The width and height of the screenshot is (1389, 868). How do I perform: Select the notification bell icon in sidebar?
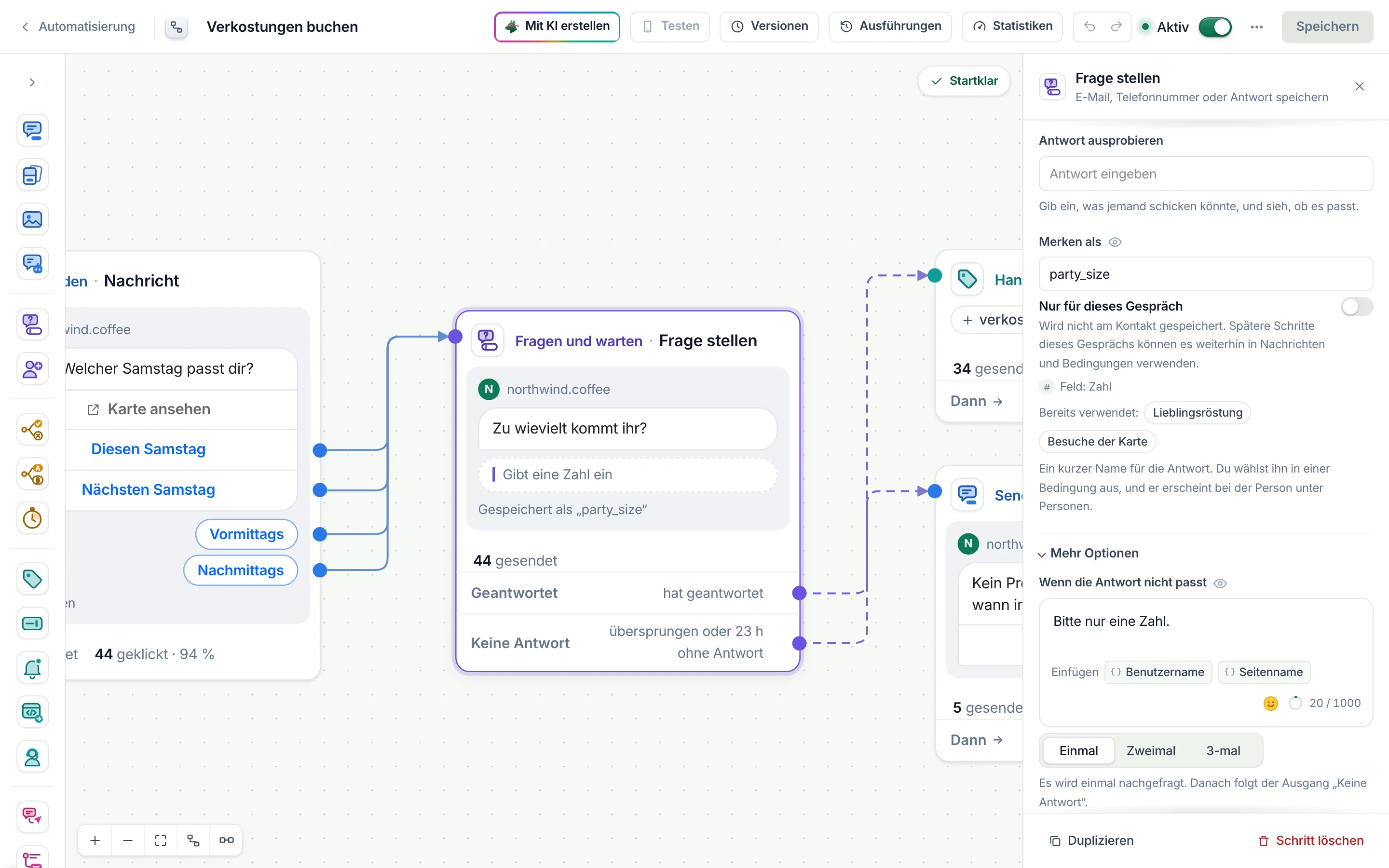(x=32, y=668)
